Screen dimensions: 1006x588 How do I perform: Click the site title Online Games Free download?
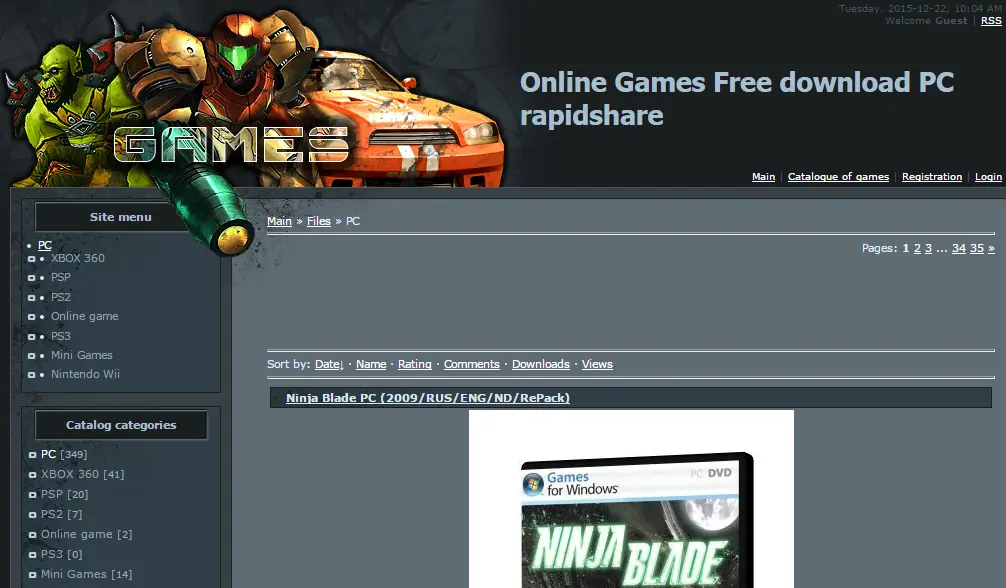coord(736,99)
